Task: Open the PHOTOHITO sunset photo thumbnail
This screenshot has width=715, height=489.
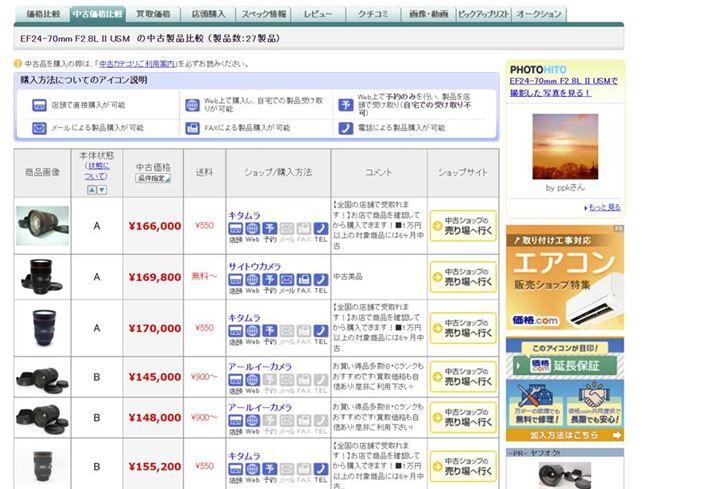Action: tap(564, 146)
